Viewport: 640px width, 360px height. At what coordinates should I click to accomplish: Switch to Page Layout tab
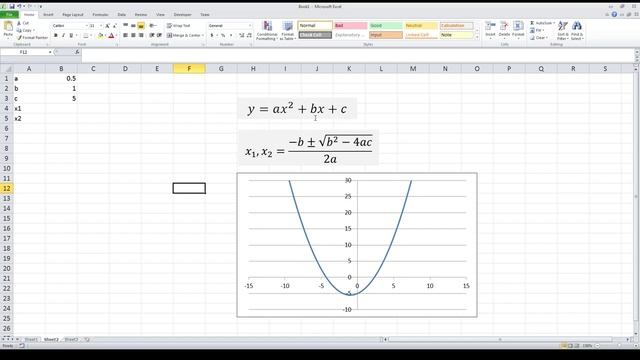[x=73, y=14]
